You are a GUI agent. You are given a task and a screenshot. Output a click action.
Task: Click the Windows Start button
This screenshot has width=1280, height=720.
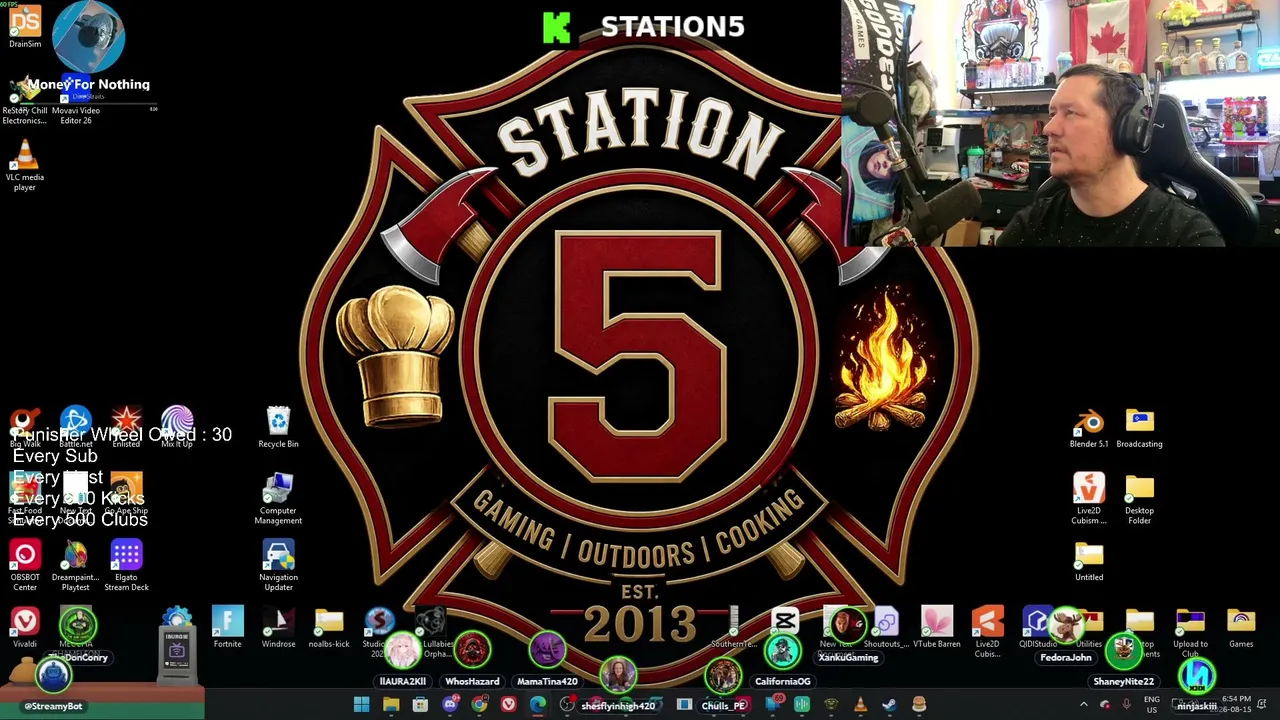(361, 705)
